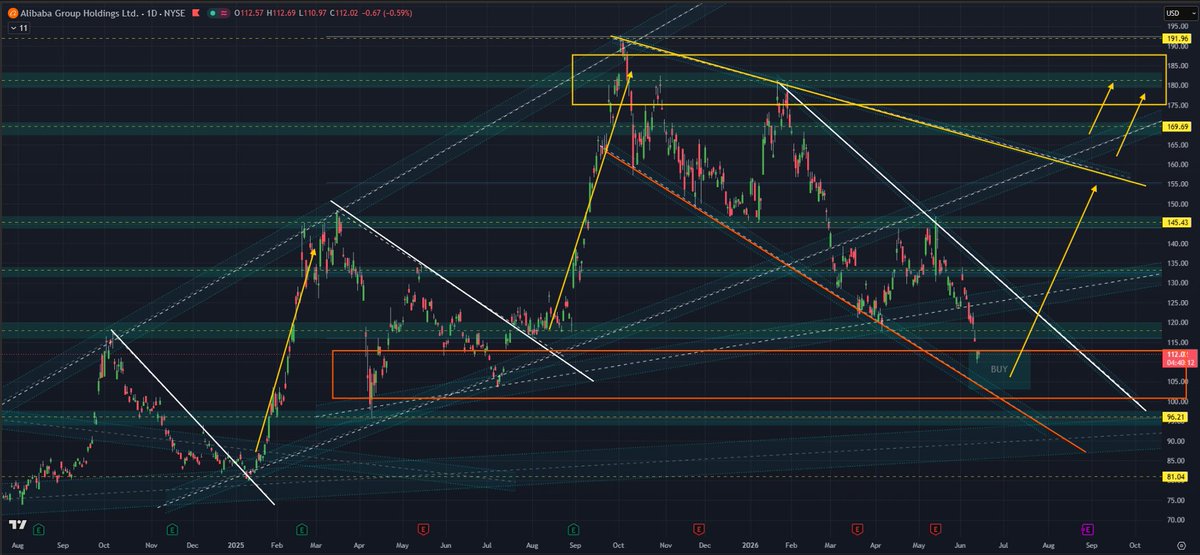Click the green market-status dot in the legend
The image size is (1200, 555).
213,14
